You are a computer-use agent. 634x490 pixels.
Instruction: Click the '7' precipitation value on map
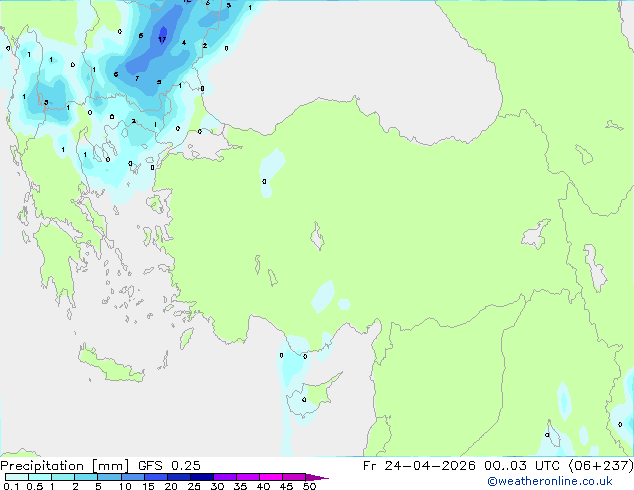pyautogui.click(x=137, y=78)
